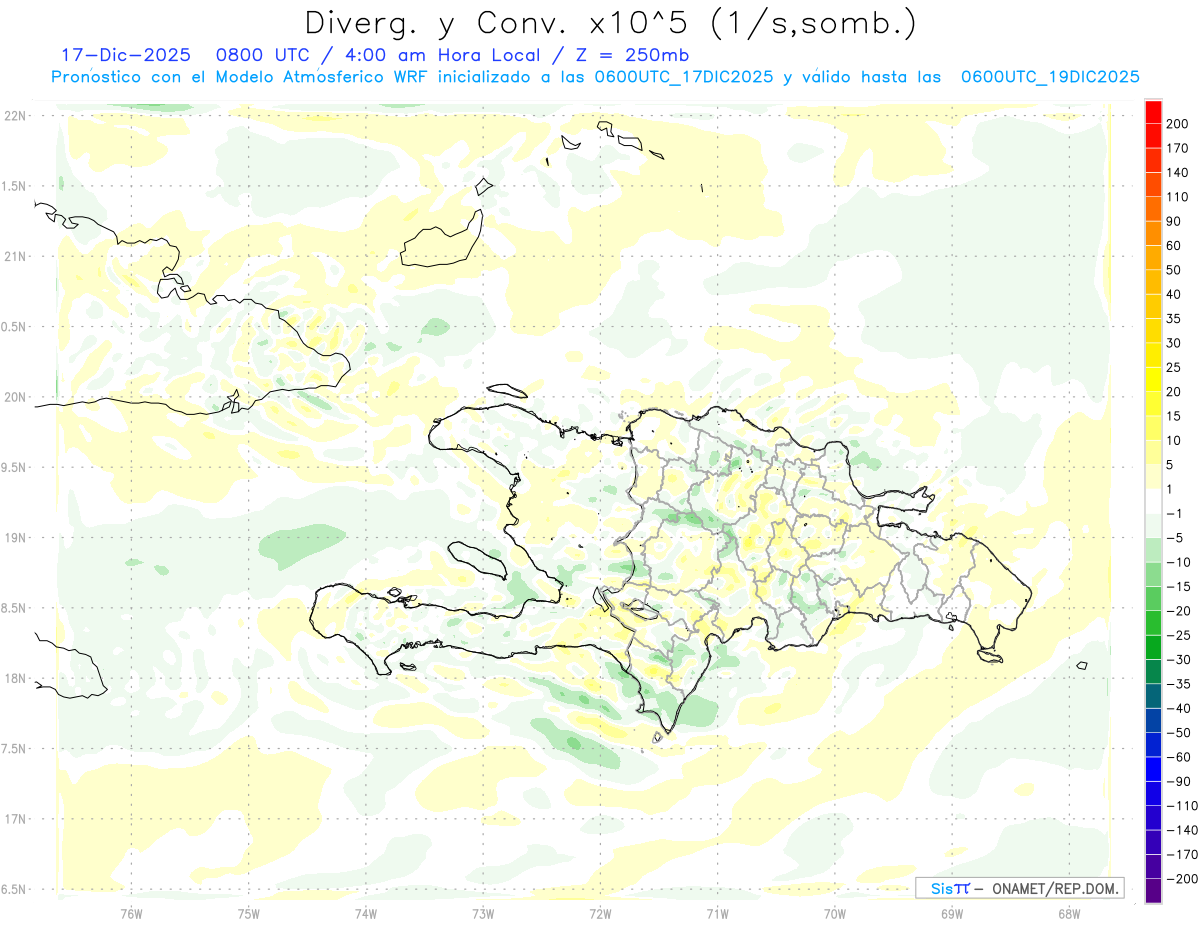Click the '18N' latitude label
Screen dimensions: 1200x927
tap(14, 679)
